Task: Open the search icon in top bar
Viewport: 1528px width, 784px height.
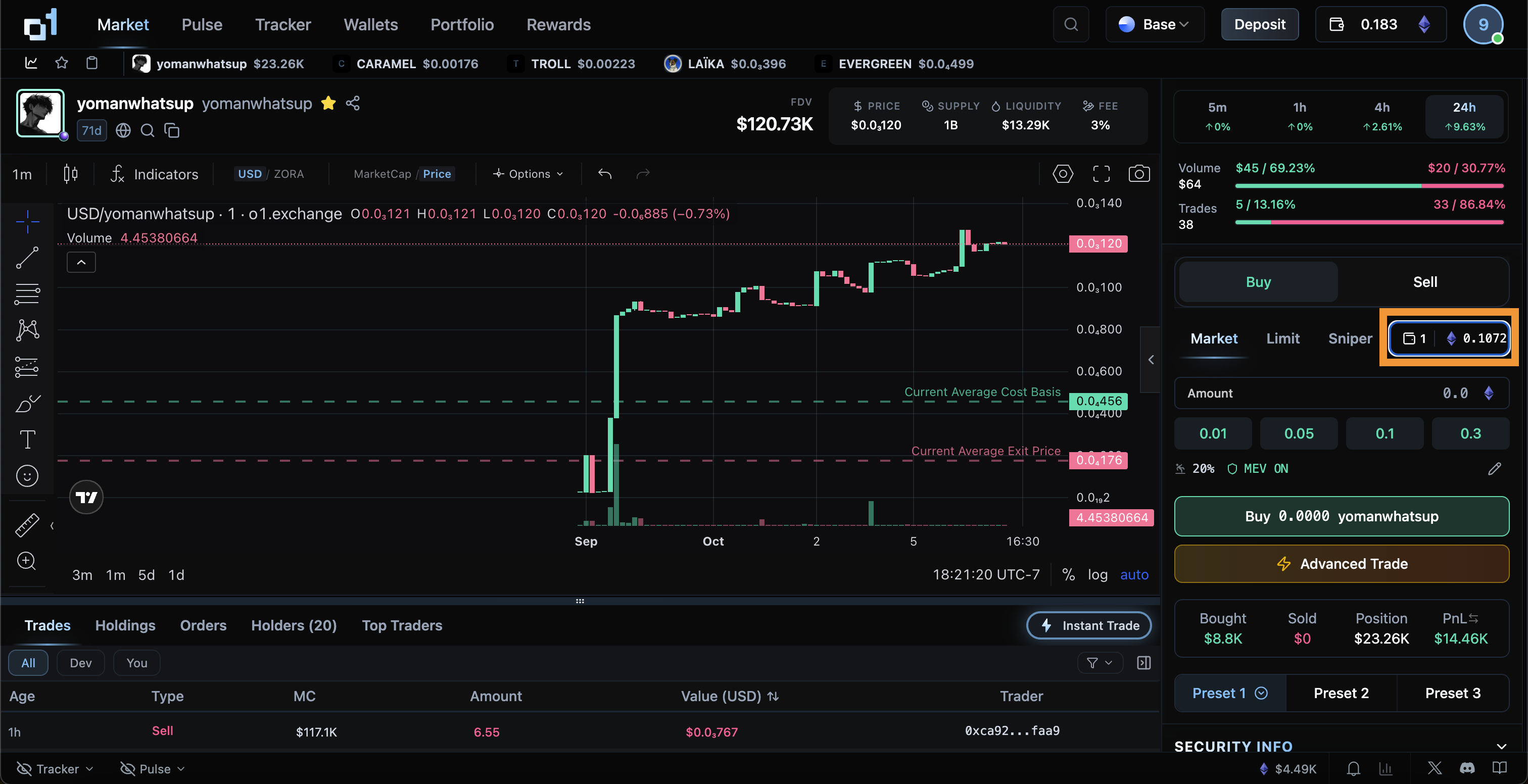Action: tap(1071, 24)
